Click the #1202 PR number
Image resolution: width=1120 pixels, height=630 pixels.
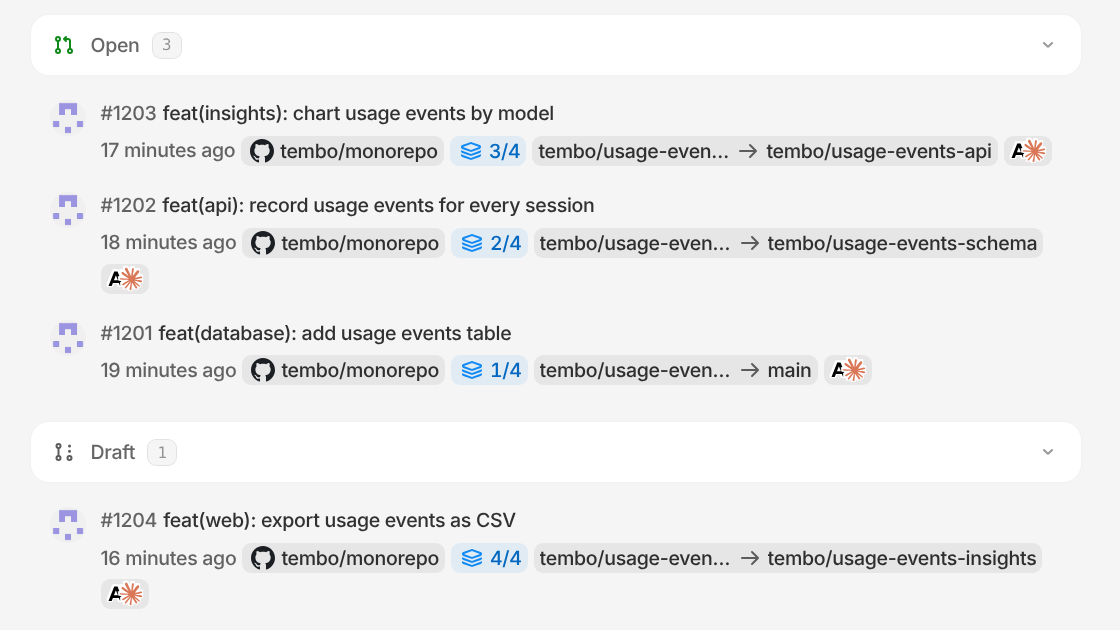(x=128, y=205)
